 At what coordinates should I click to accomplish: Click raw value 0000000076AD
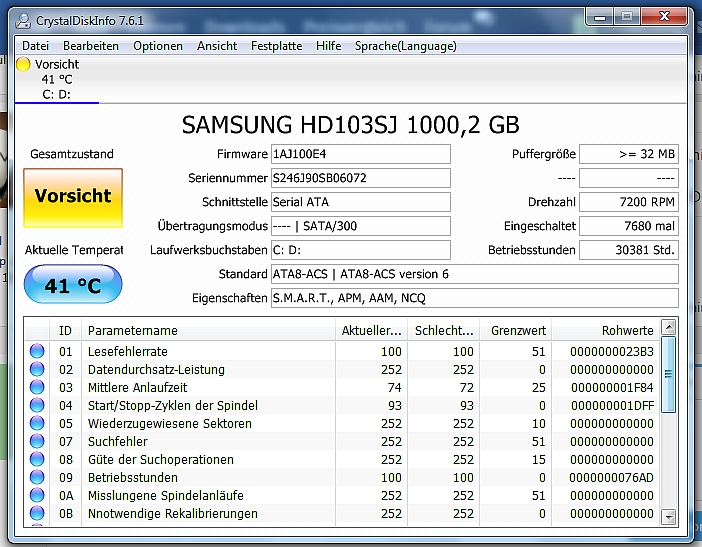[x=611, y=478]
